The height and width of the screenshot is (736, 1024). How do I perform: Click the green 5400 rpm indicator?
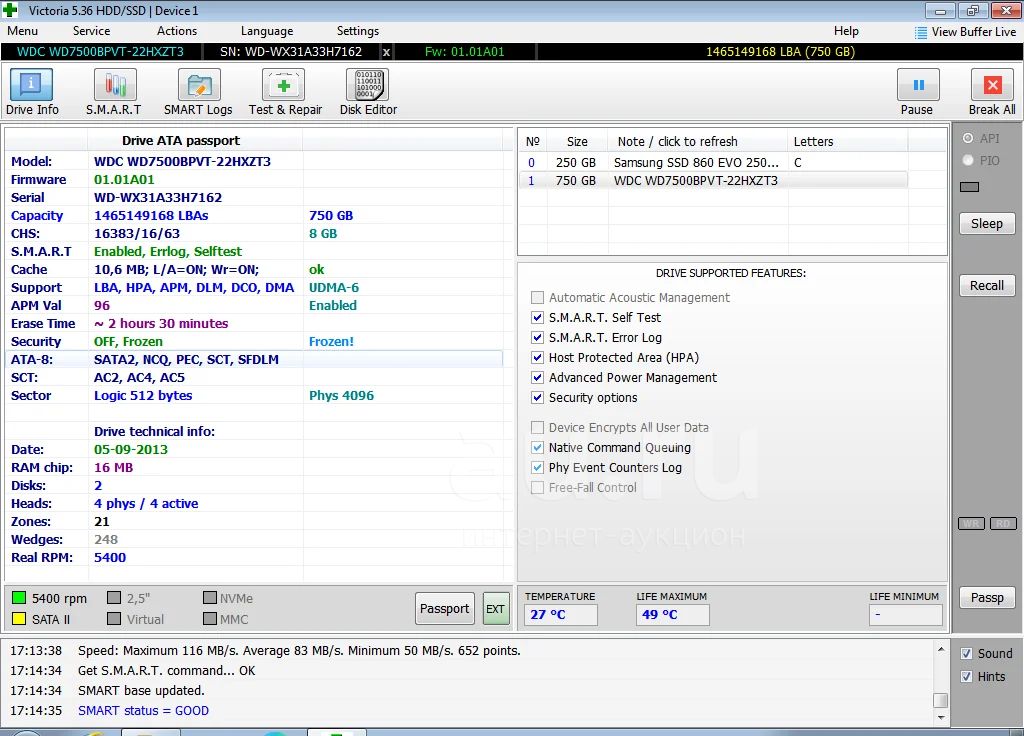tap(18, 598)
